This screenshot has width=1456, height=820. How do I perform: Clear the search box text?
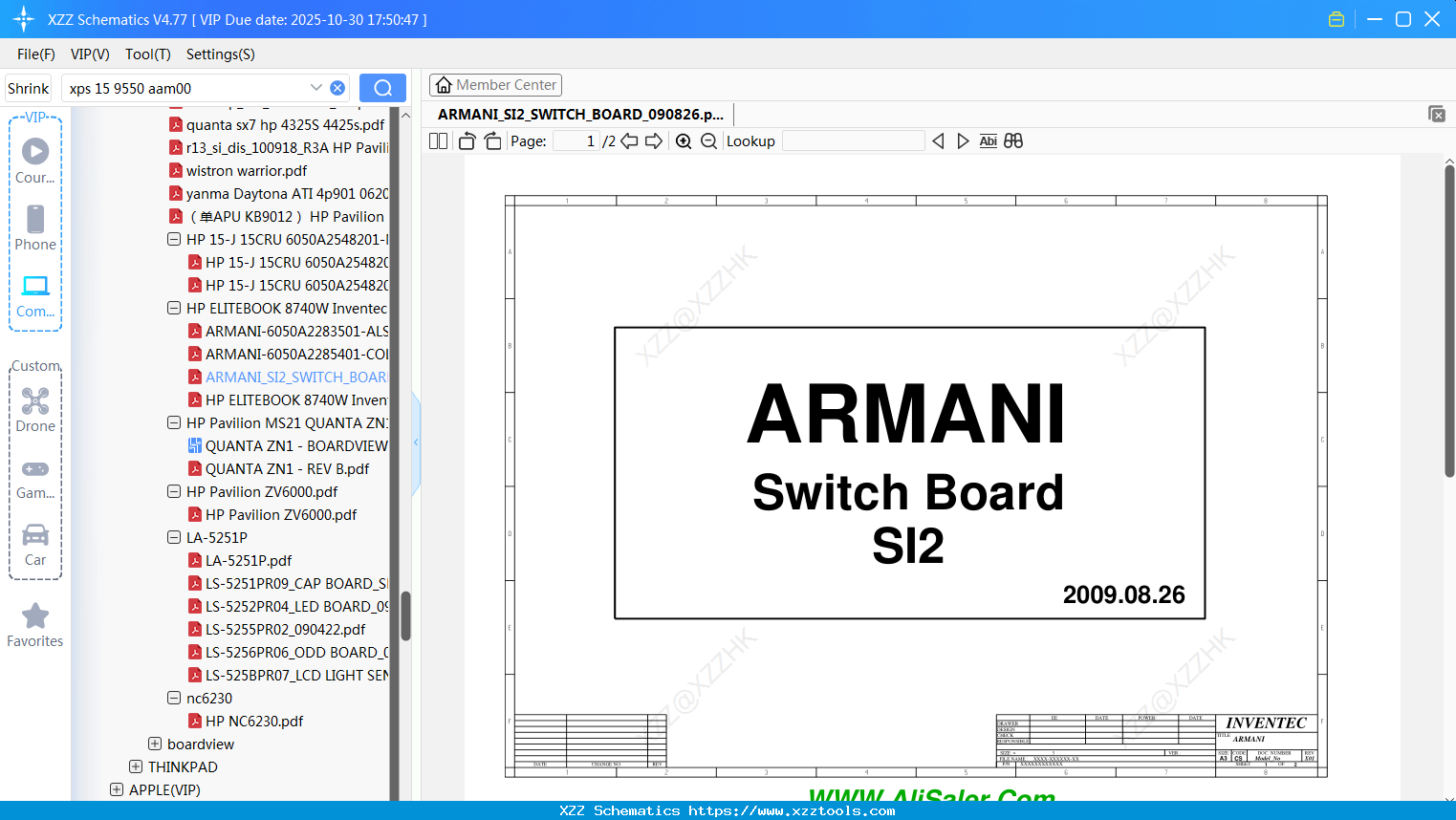point(337,88)
